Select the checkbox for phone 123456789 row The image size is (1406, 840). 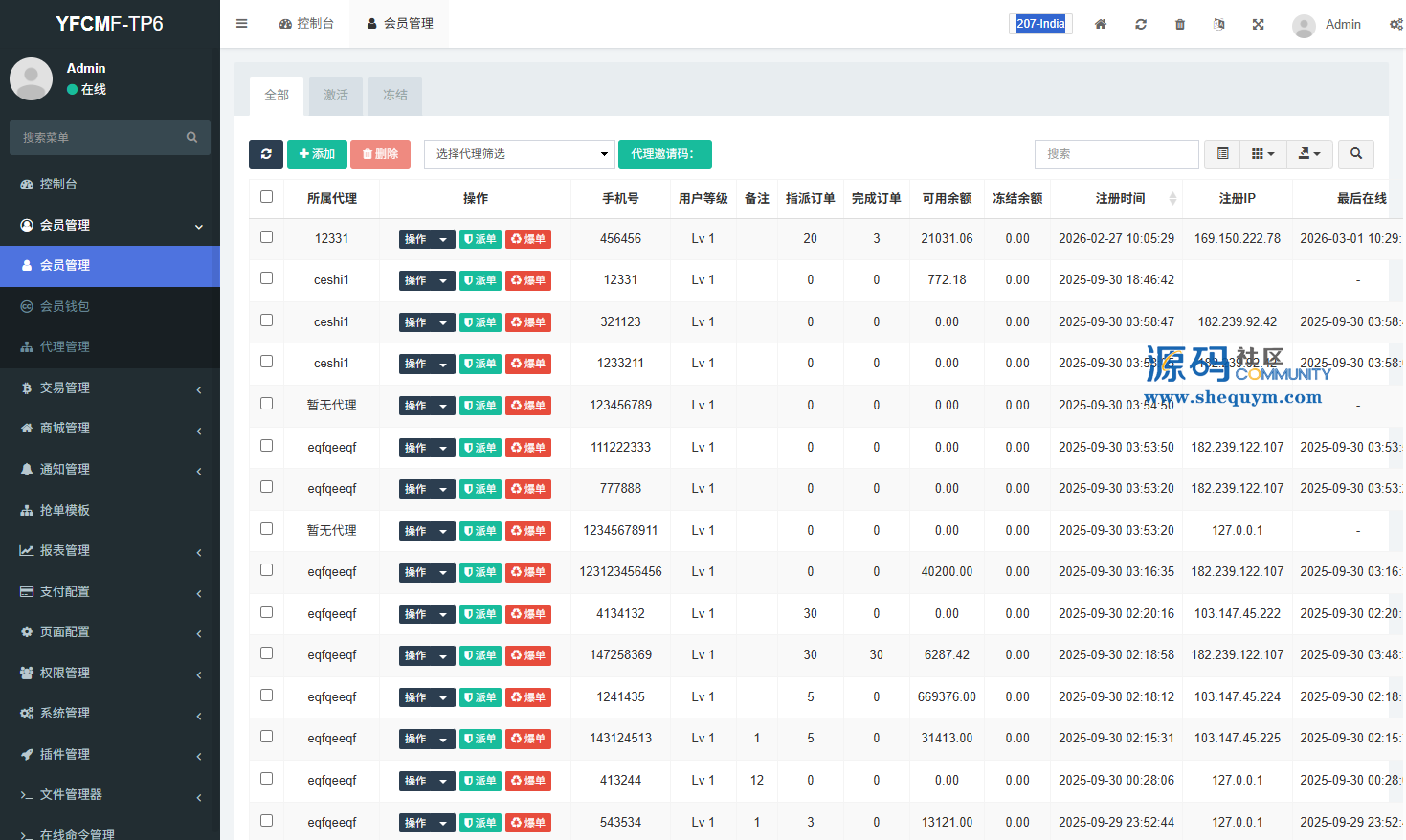click(267, 404)
